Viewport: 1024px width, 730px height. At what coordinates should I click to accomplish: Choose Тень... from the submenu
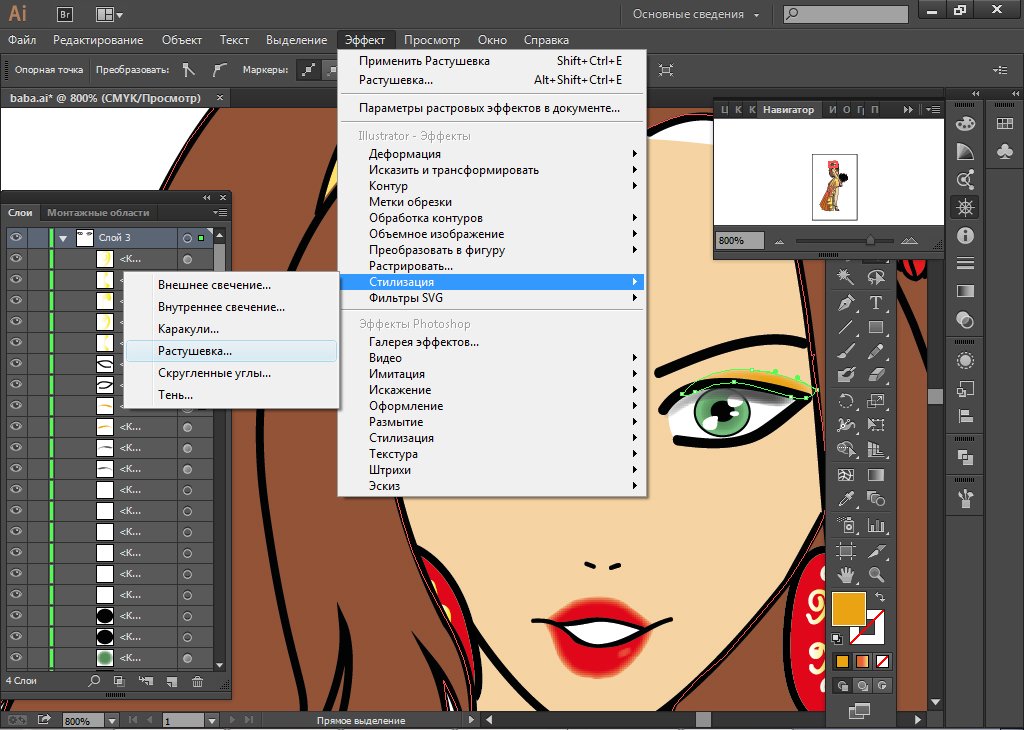click(231, 395)
